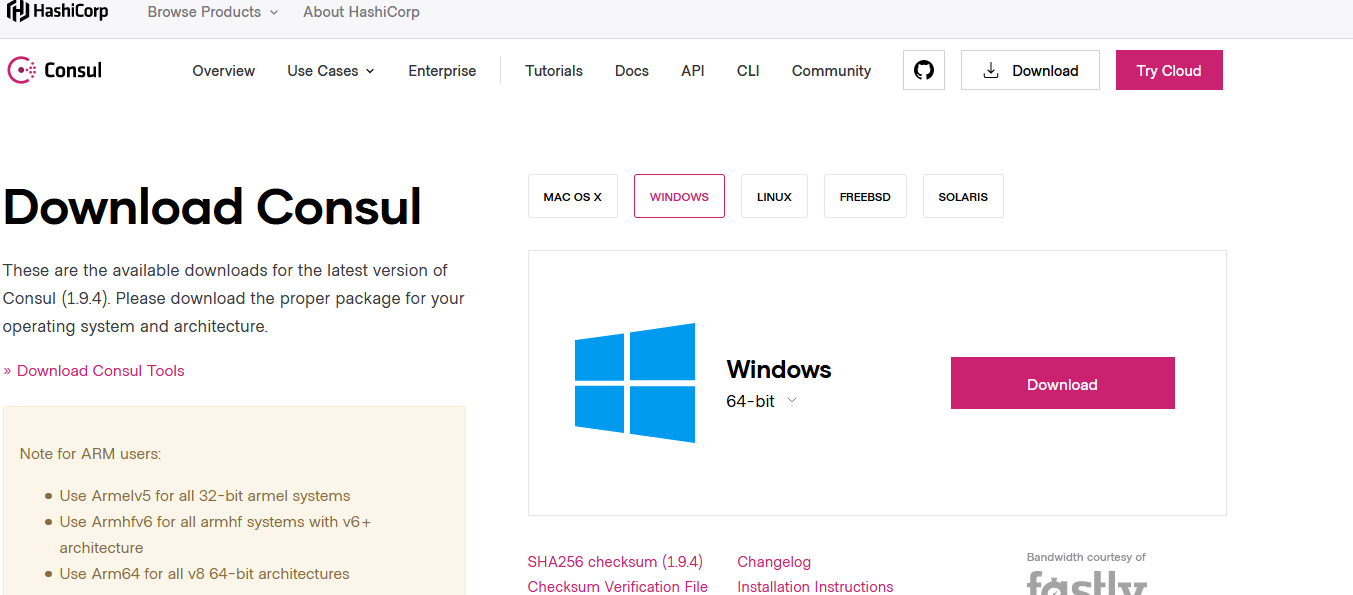Select the WINDOWS tab
This screenshot has width=1353, height=595.
pyautogui.click(x=679, y=196)
